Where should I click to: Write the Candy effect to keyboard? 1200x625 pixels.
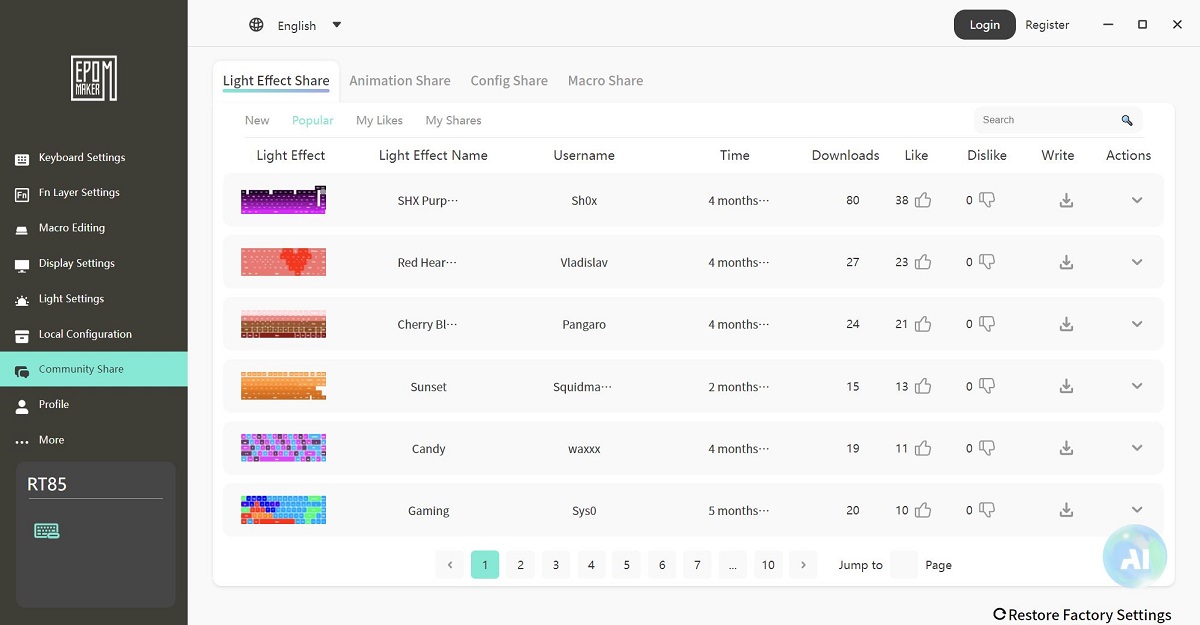1066,448
